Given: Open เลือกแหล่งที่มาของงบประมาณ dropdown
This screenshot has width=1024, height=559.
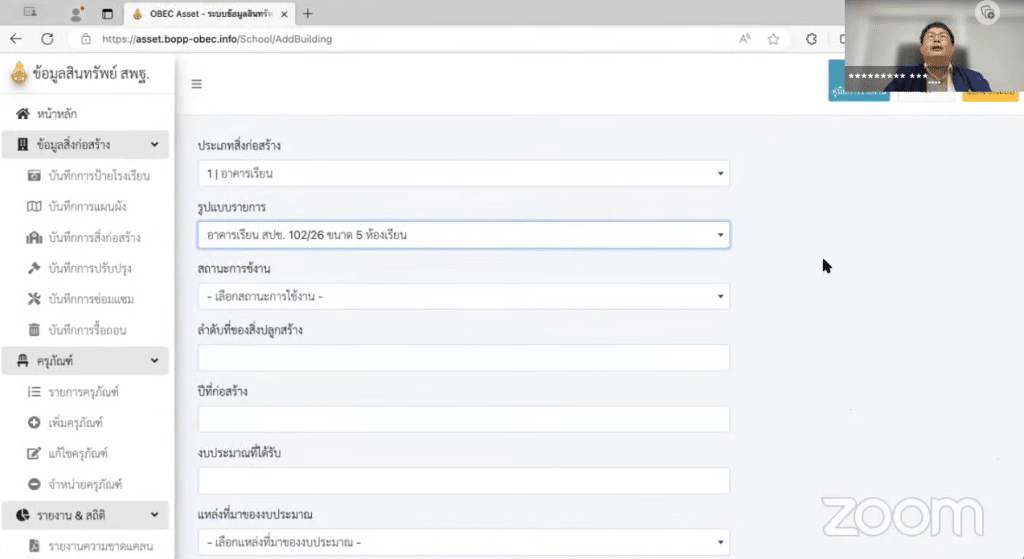Looking at the screenshot, I should click(464, 542).
